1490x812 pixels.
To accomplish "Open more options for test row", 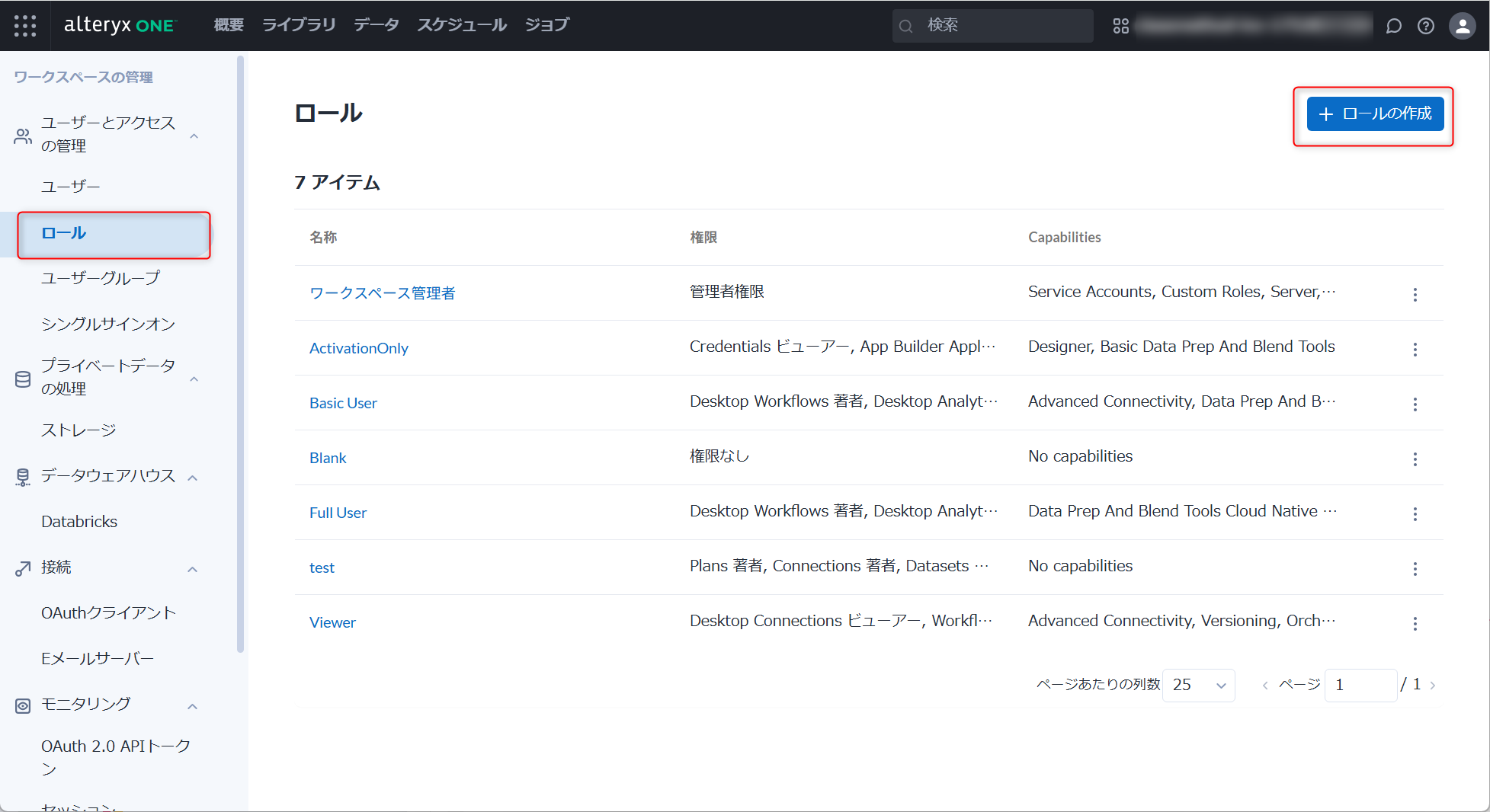I will 1415,568.
